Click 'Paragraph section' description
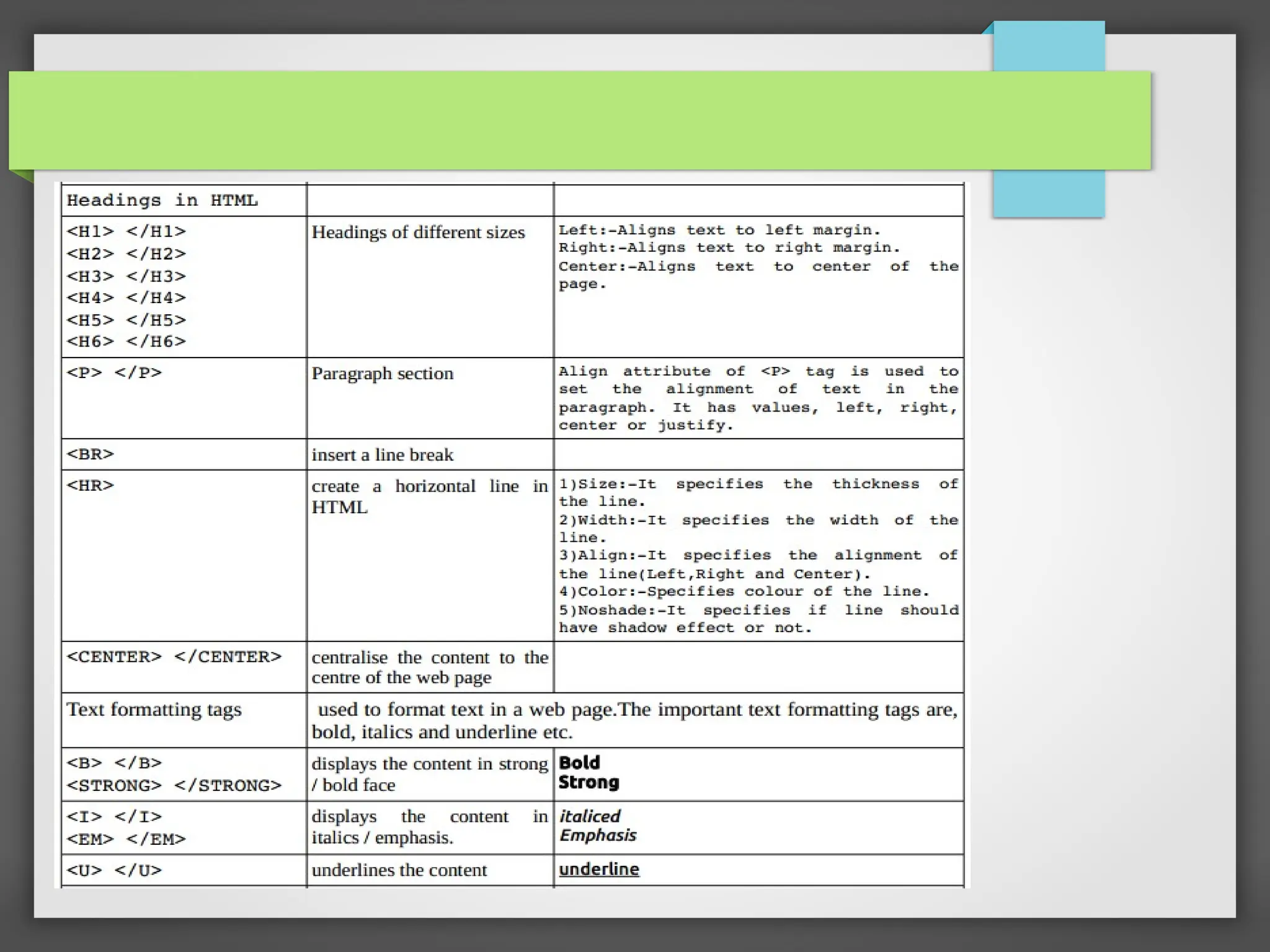This screenshot has width=1270, height=952. 382,374
